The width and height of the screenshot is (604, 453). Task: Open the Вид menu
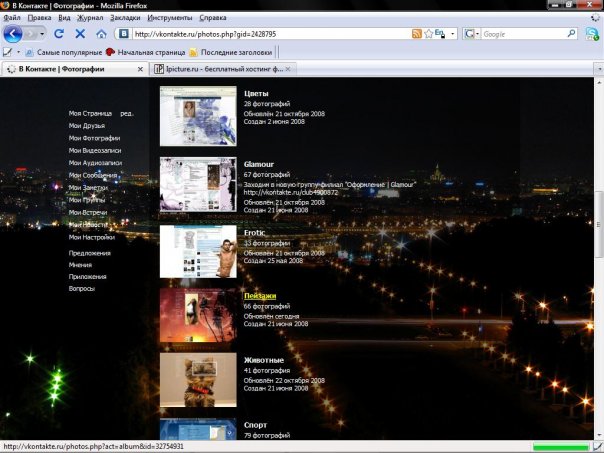point(64,18)
